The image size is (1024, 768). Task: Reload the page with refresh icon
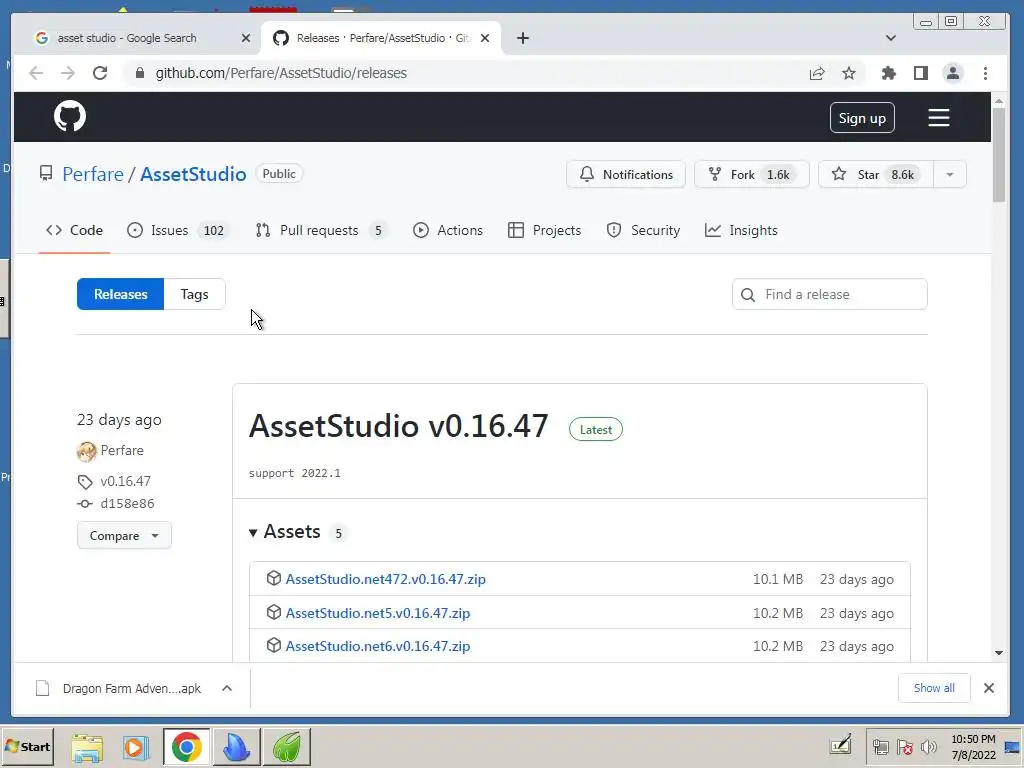click(x=100, y=73)
